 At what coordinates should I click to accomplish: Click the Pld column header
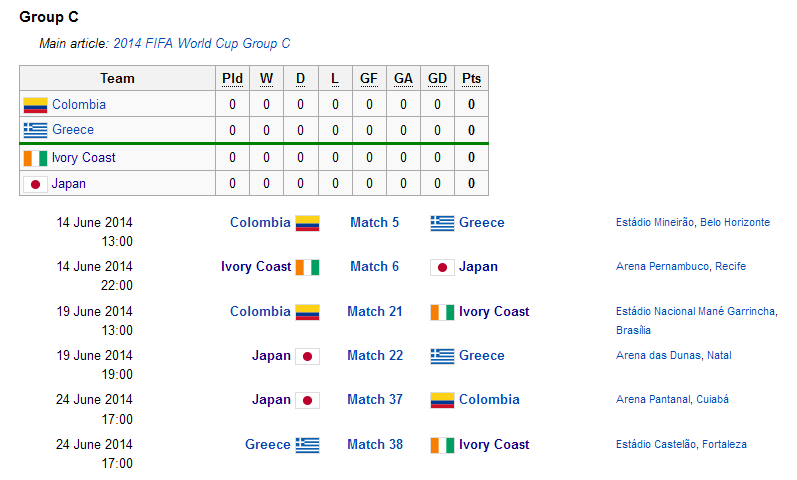(x=232, y=79)
